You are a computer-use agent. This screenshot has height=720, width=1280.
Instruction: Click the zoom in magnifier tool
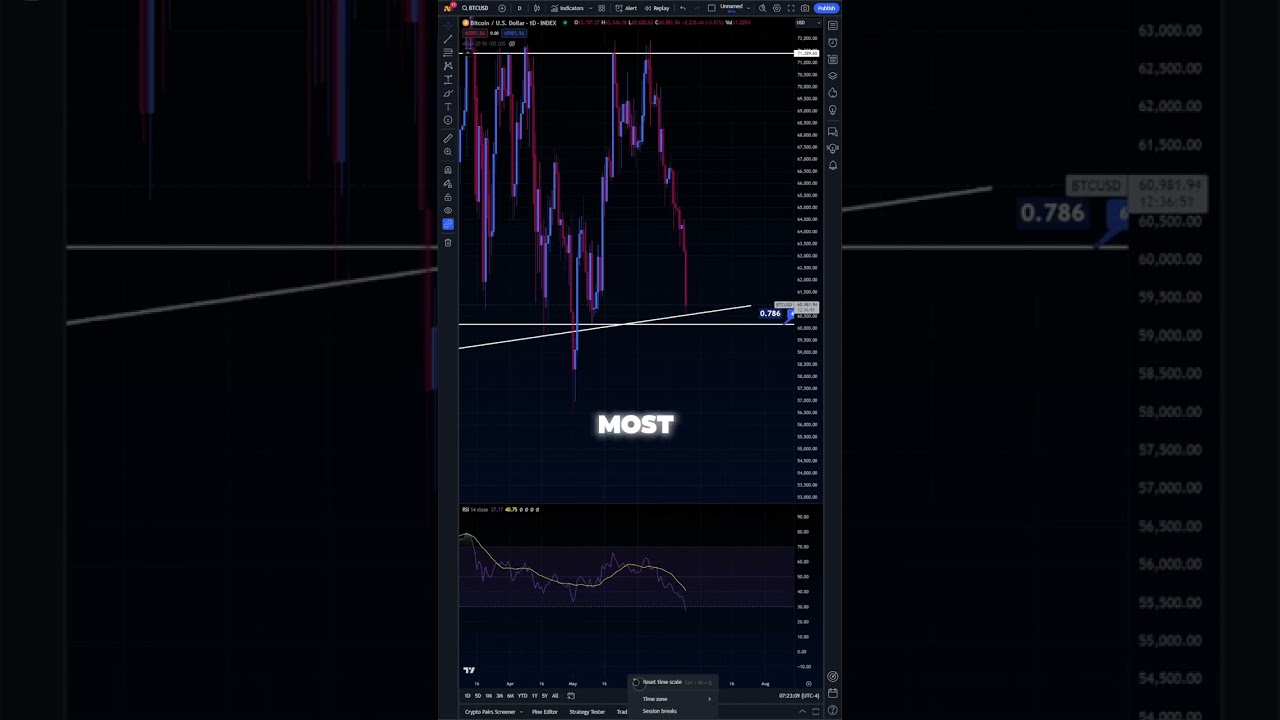tap(448, 152)
